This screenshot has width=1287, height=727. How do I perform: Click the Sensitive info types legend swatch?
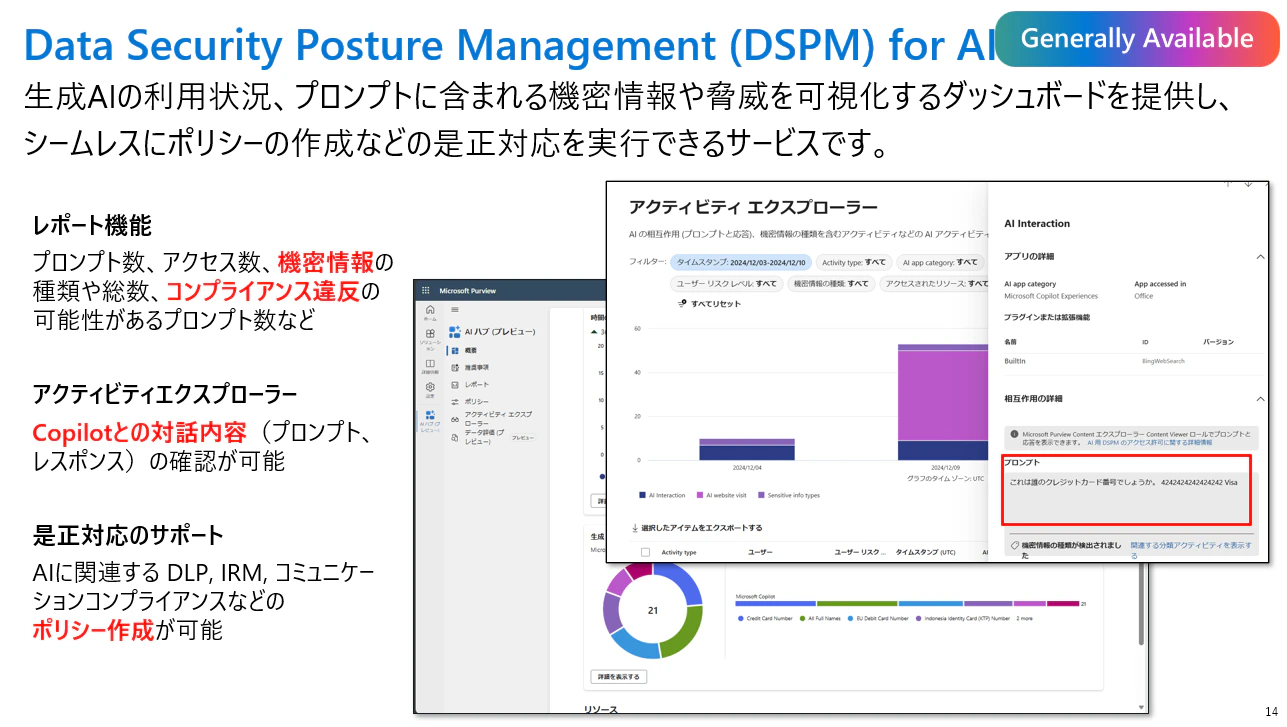point(761,495)
